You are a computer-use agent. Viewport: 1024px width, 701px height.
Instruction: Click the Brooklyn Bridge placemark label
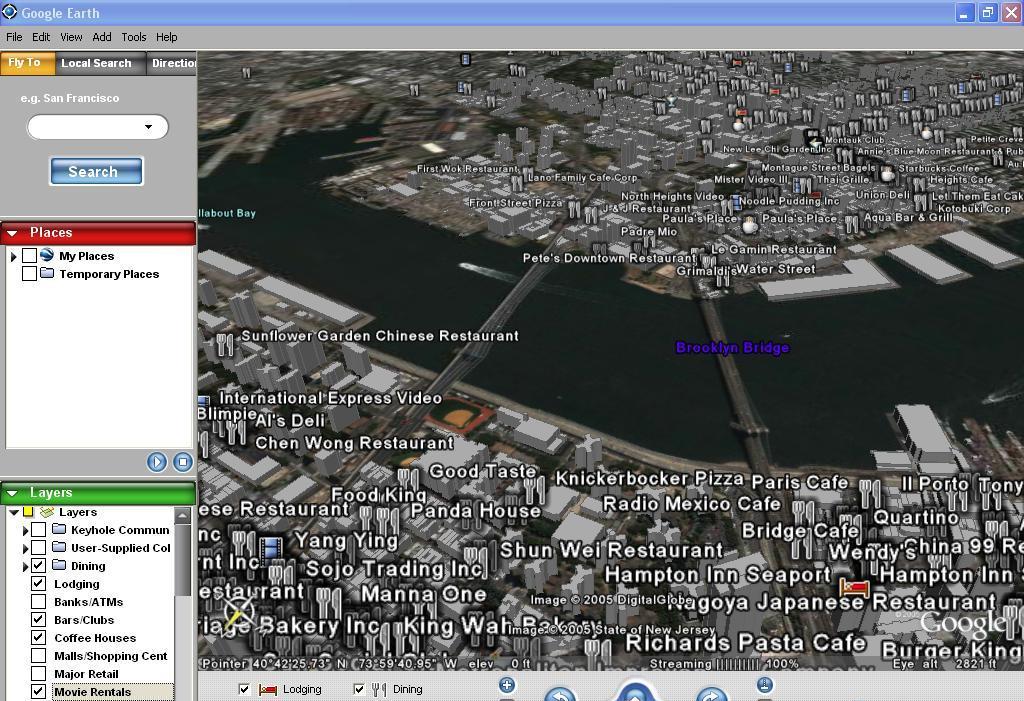click(732, 347)
